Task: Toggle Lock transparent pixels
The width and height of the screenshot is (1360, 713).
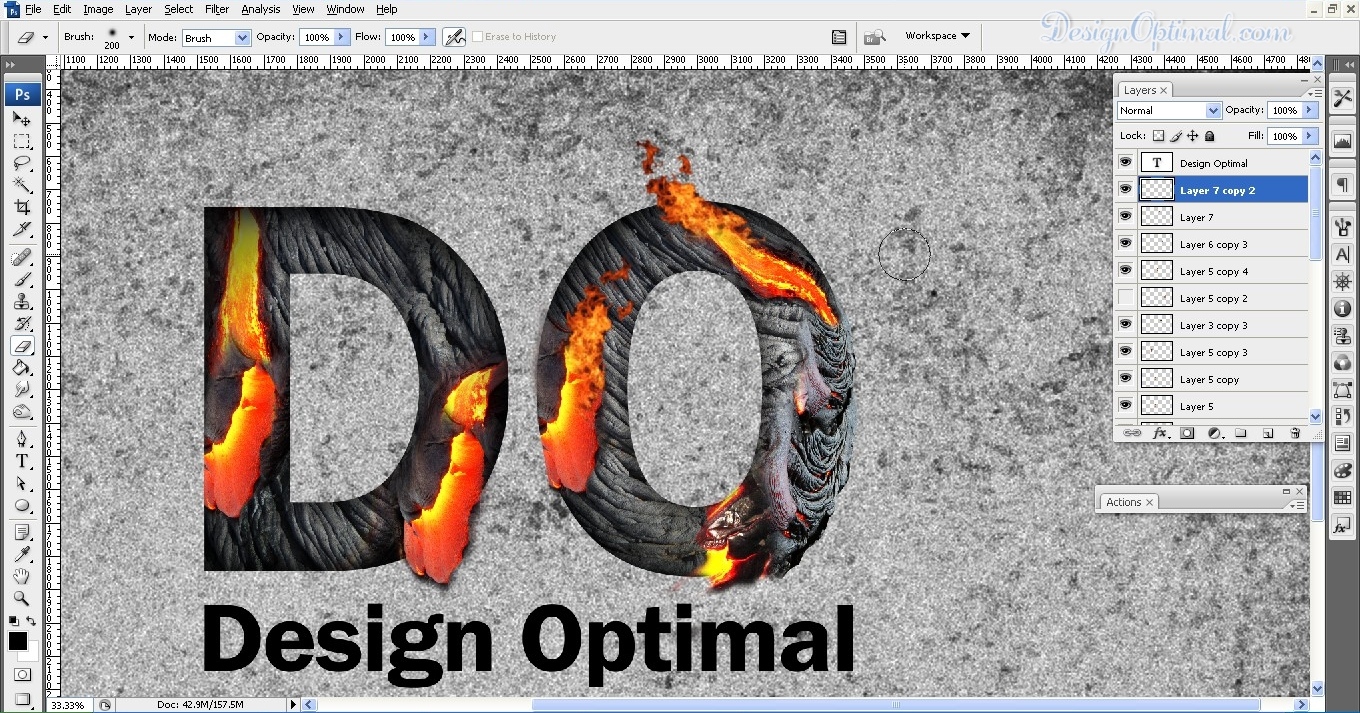Action: [x=1158, y=136]
